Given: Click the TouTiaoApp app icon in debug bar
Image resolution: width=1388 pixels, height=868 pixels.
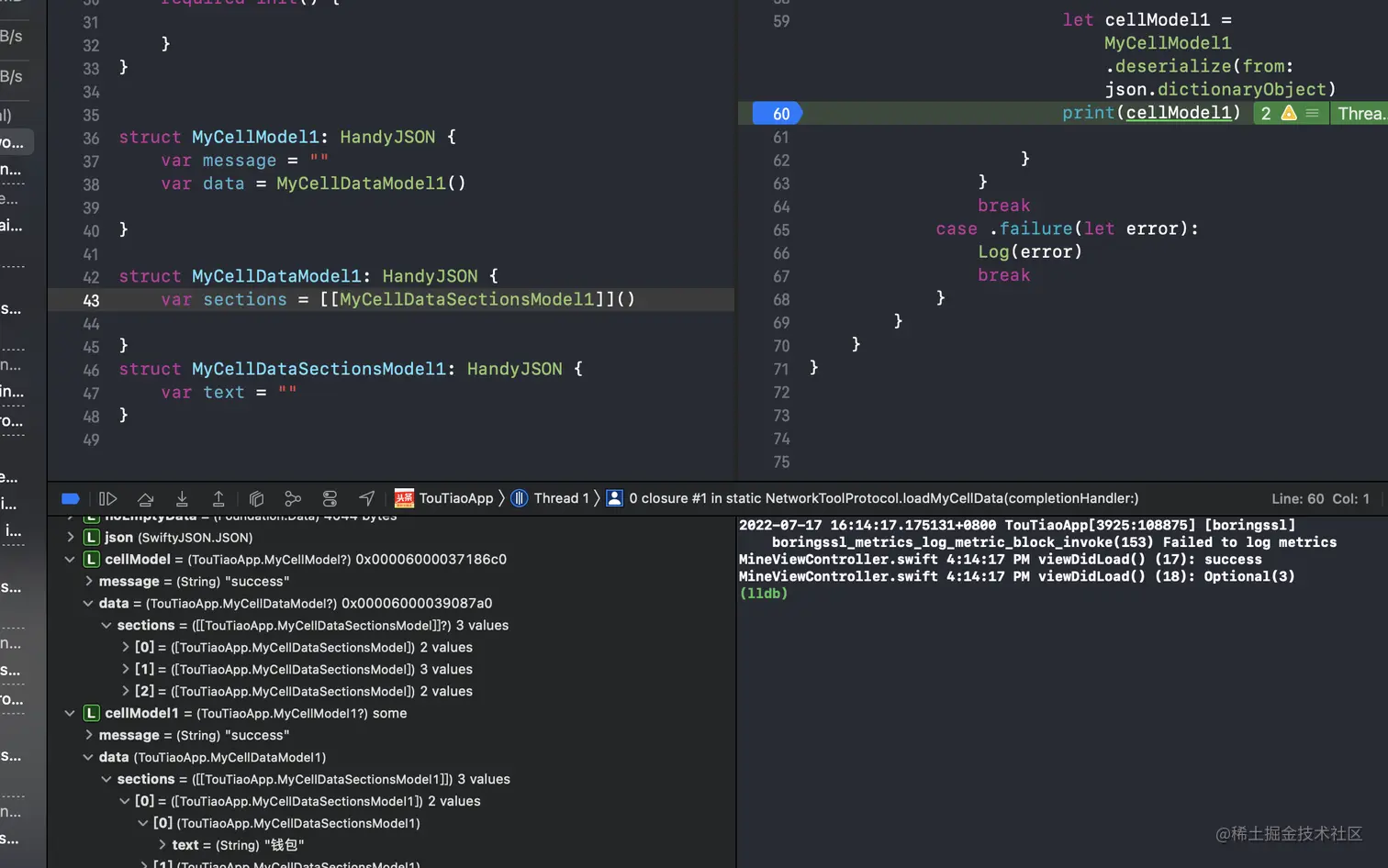Looking at the screenshot, I should [404, 498].
